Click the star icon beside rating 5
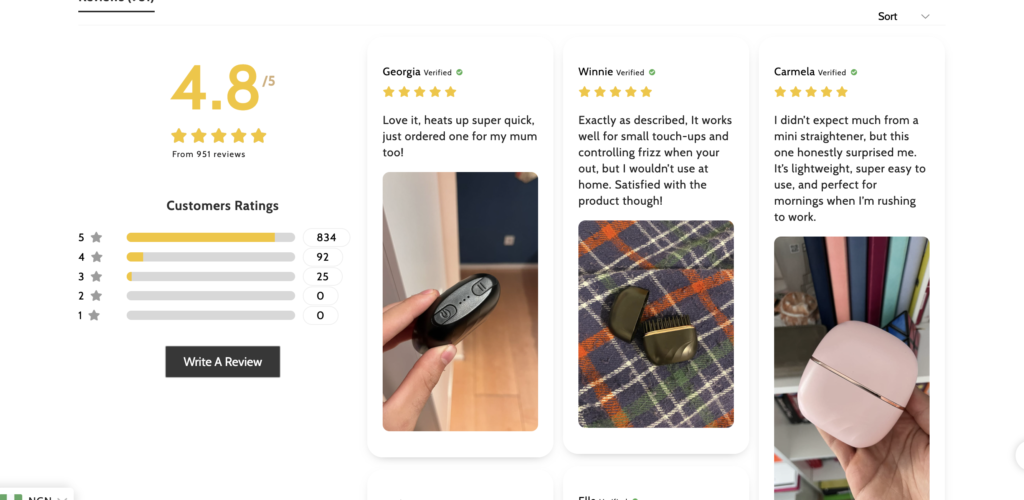1024x500 pixels. pos(97,238)
